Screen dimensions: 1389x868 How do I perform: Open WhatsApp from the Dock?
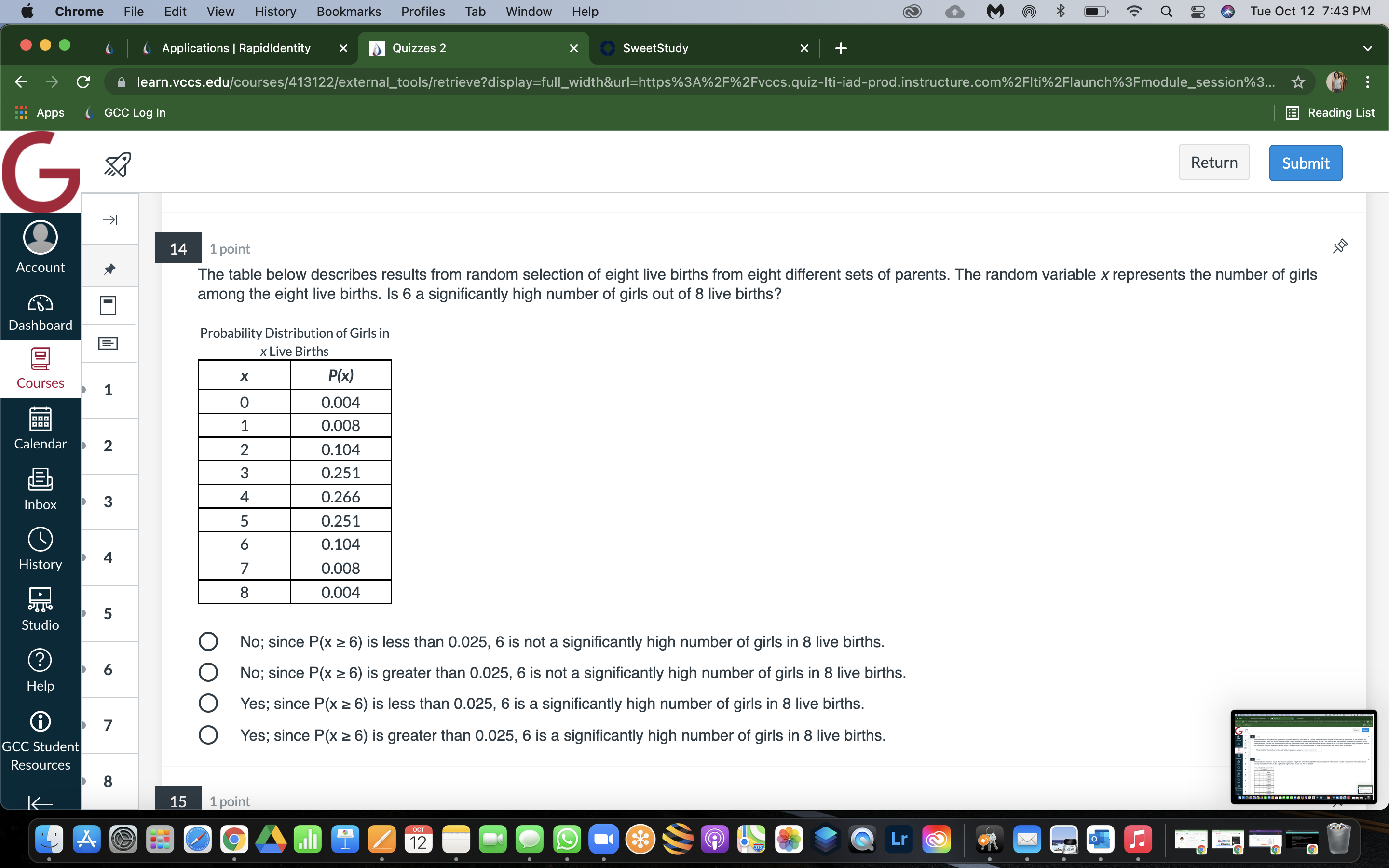coord(567,840)
